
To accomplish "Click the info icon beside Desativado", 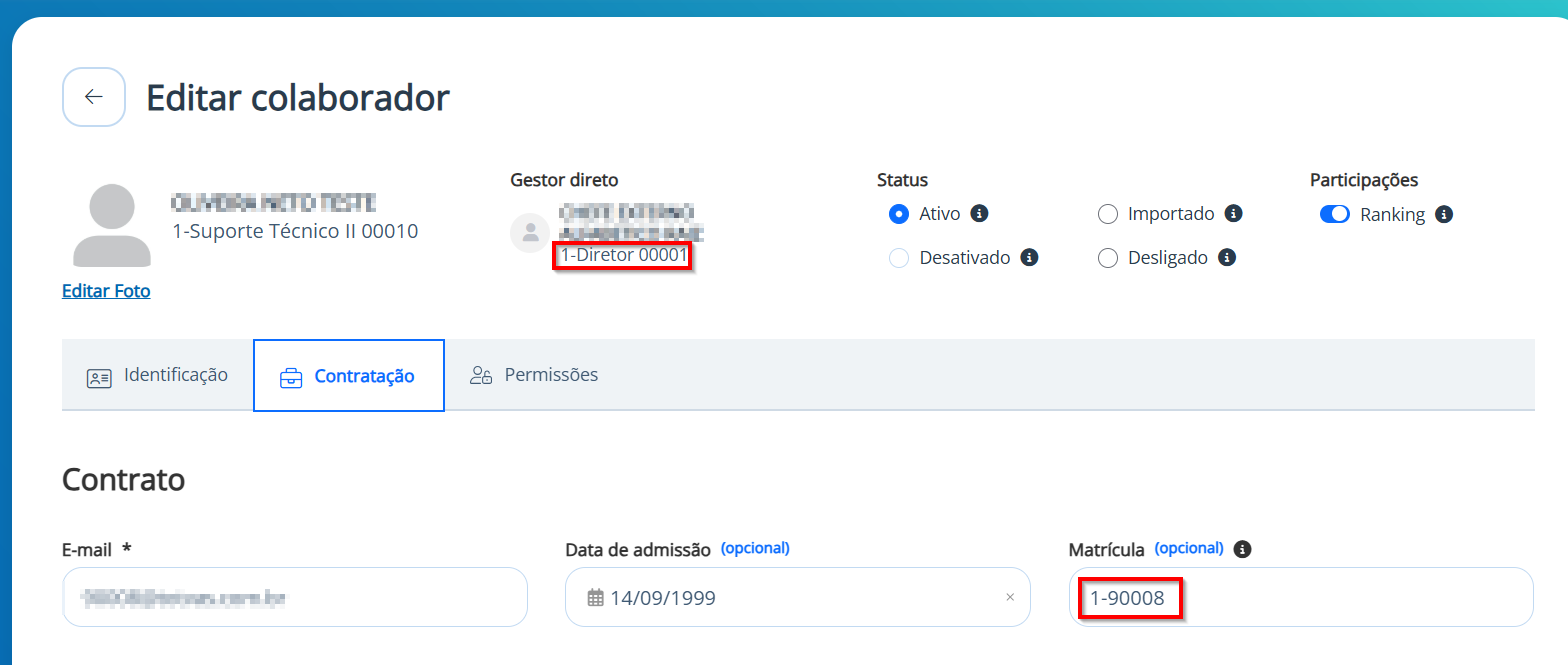I will point(1029,257).
